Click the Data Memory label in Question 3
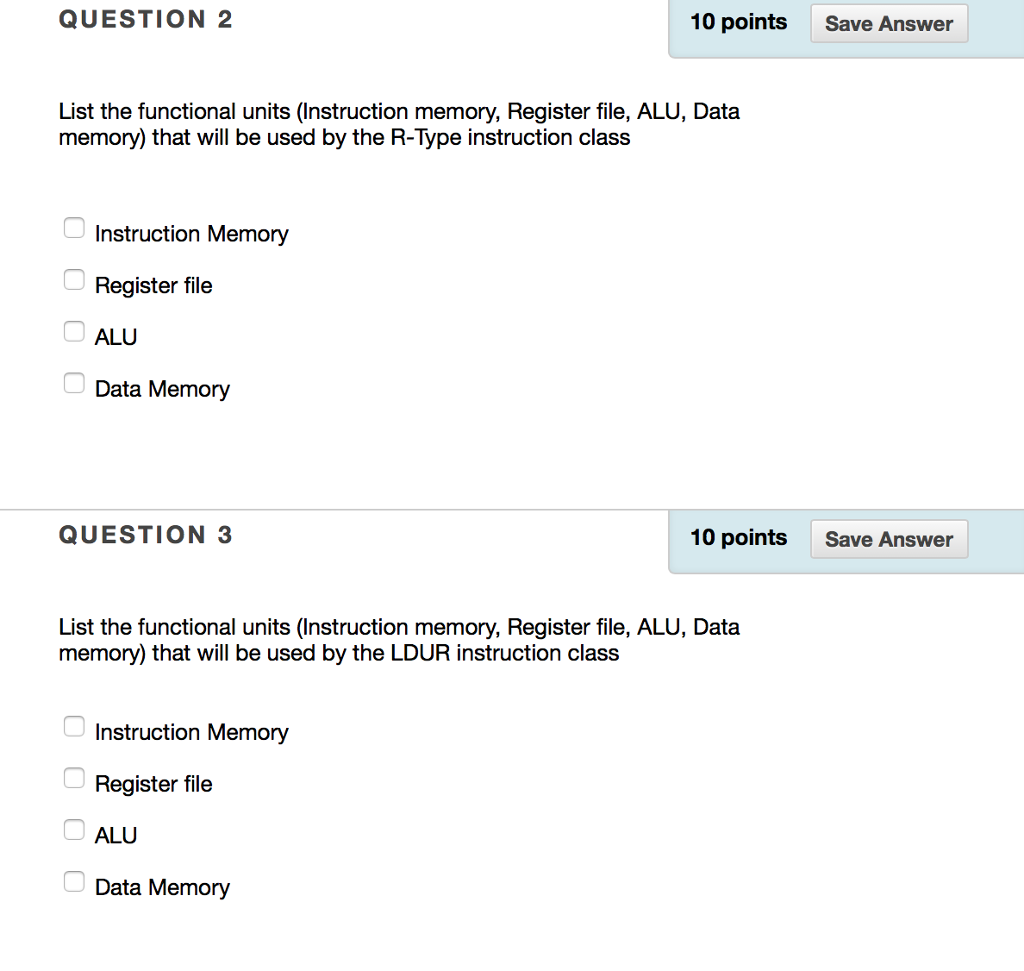 162,887
